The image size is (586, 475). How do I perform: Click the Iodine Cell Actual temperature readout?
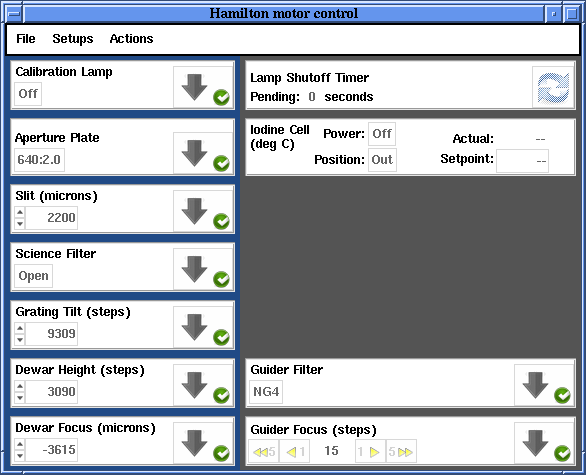click(x=540, y=139)
